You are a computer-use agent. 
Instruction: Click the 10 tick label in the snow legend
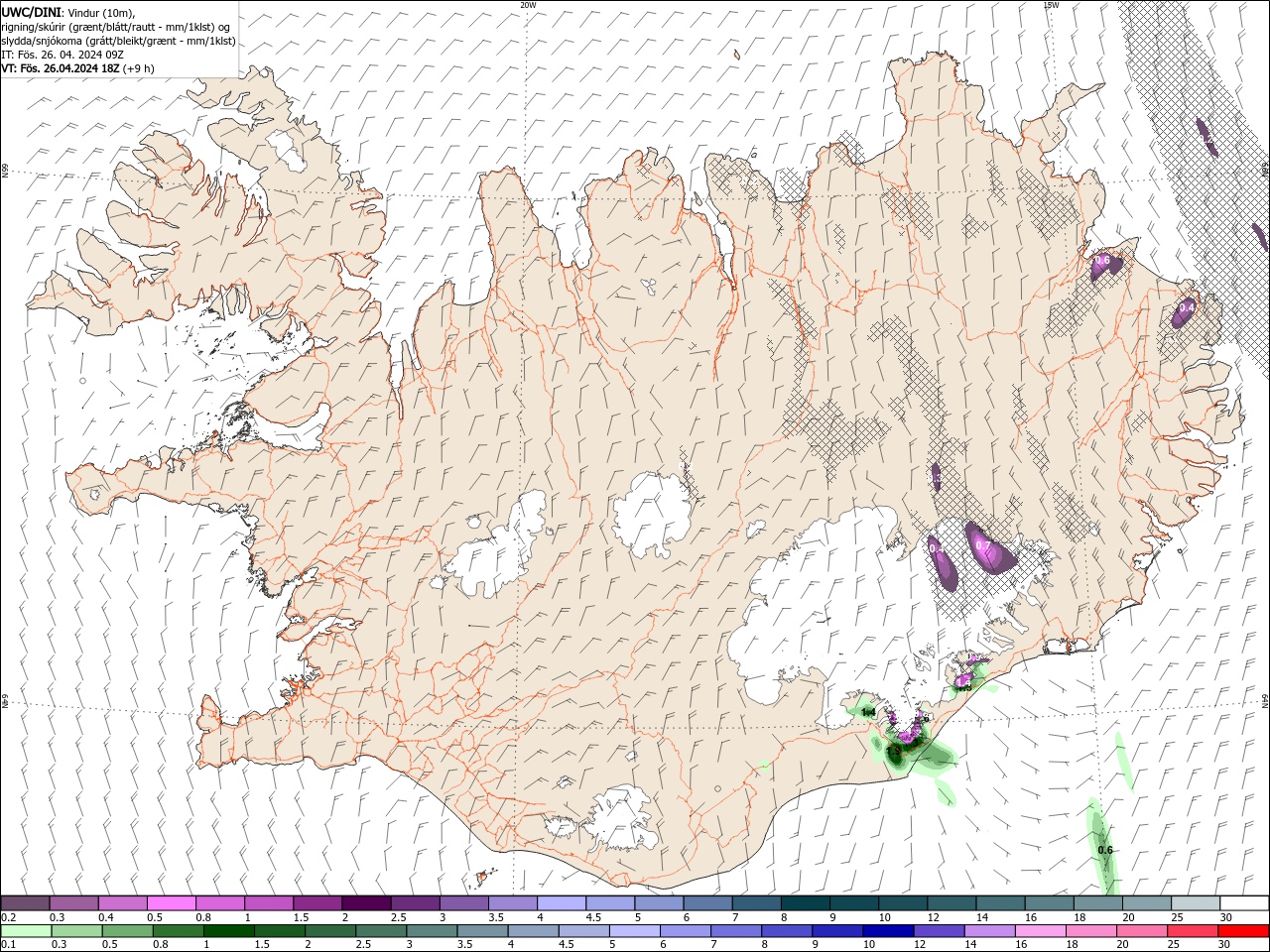(885, 917)
